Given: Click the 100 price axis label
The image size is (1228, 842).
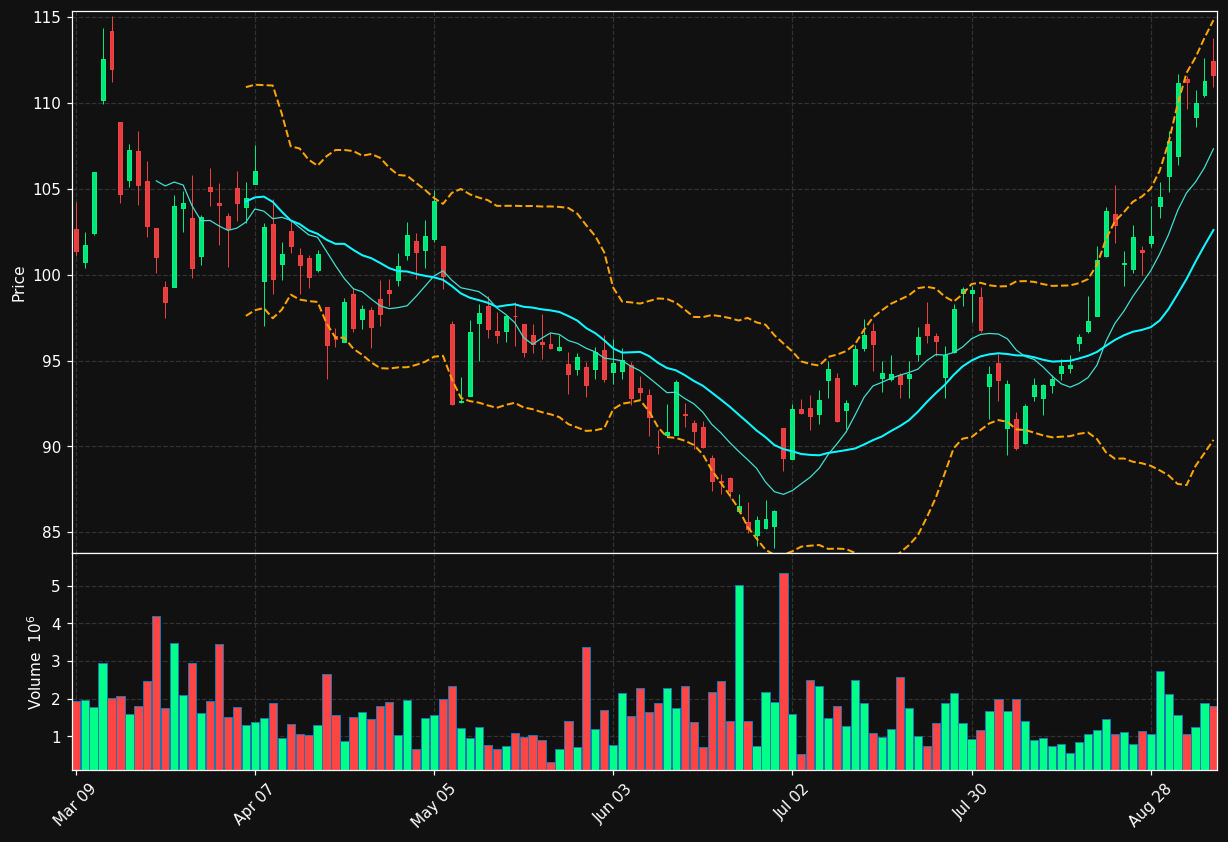Looking at the screenshot, I should tap(47, 276).
